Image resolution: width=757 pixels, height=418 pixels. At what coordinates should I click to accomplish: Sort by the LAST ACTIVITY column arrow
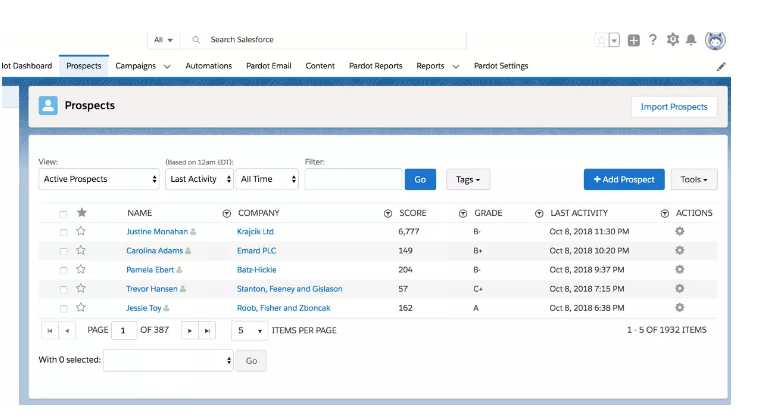[x=664, y=213]
